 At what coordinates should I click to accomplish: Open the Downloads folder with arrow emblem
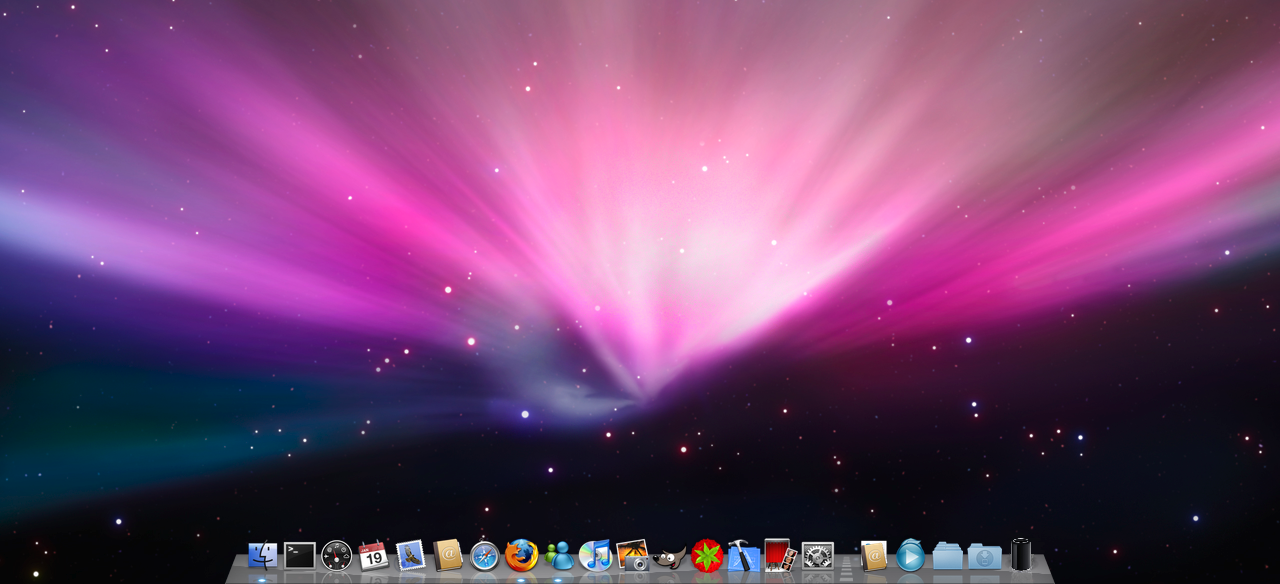point(985,555)
